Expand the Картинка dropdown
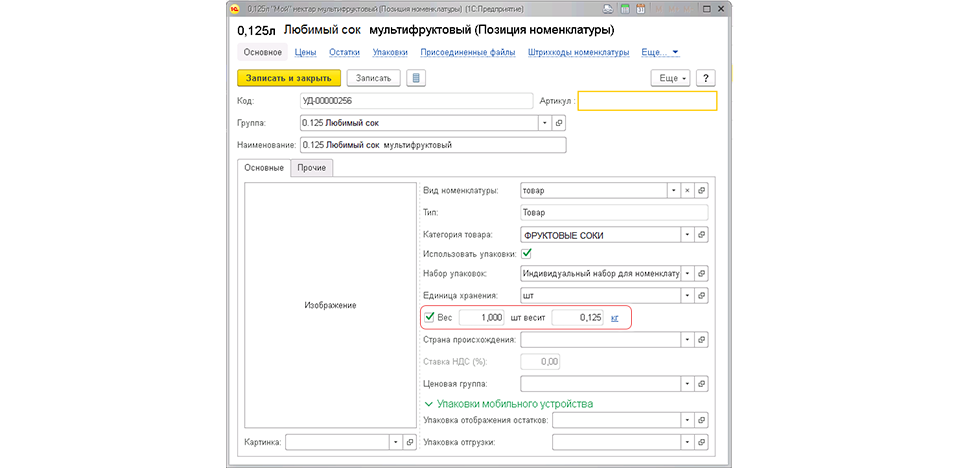960x468 pixels. [x=396, y=442]
